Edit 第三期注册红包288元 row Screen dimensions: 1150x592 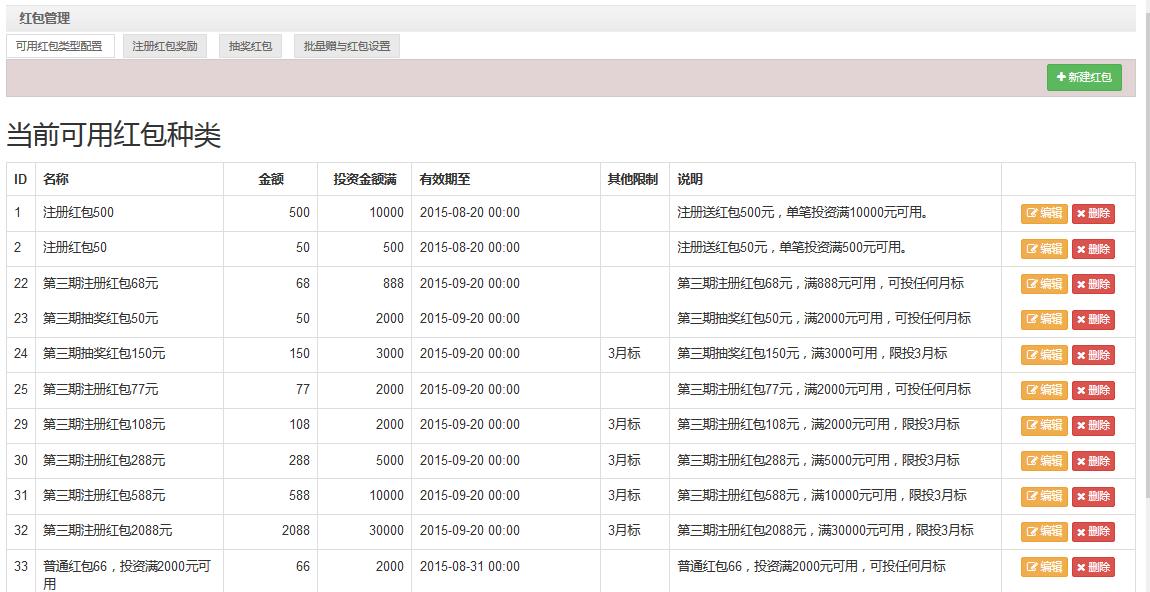(x=1044, y=461)
